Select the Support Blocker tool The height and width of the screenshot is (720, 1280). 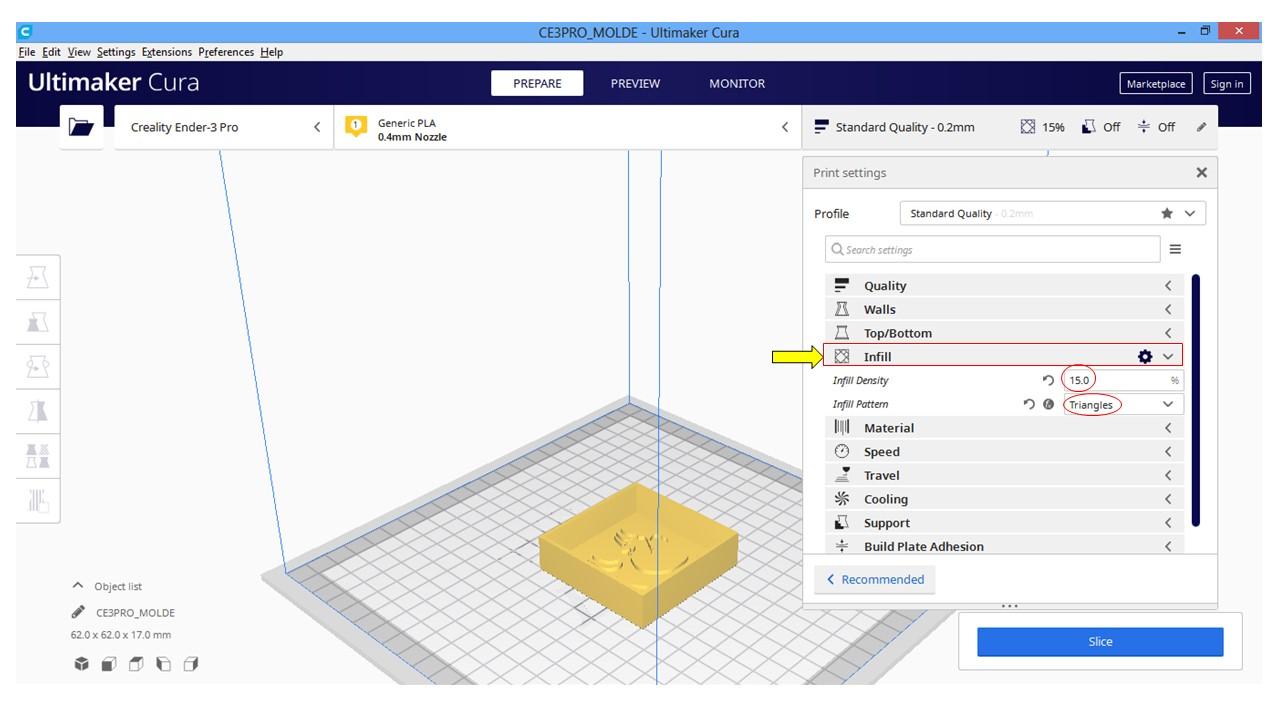(38, 501)
